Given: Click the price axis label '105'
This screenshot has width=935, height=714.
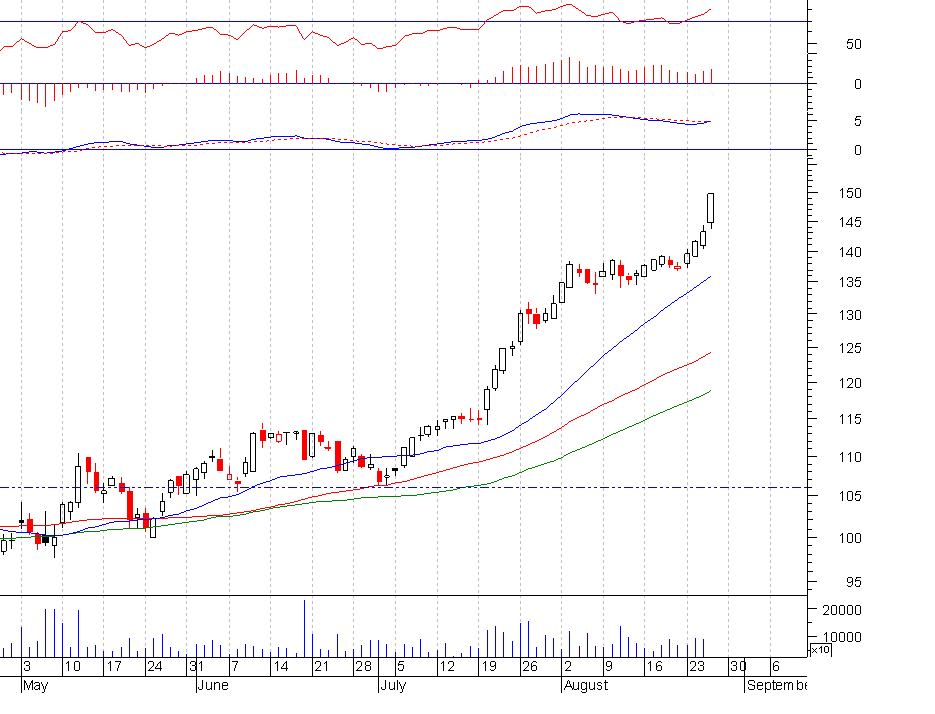Looking at the screenshot, I should pyautogui.click(x=850, y=496).
